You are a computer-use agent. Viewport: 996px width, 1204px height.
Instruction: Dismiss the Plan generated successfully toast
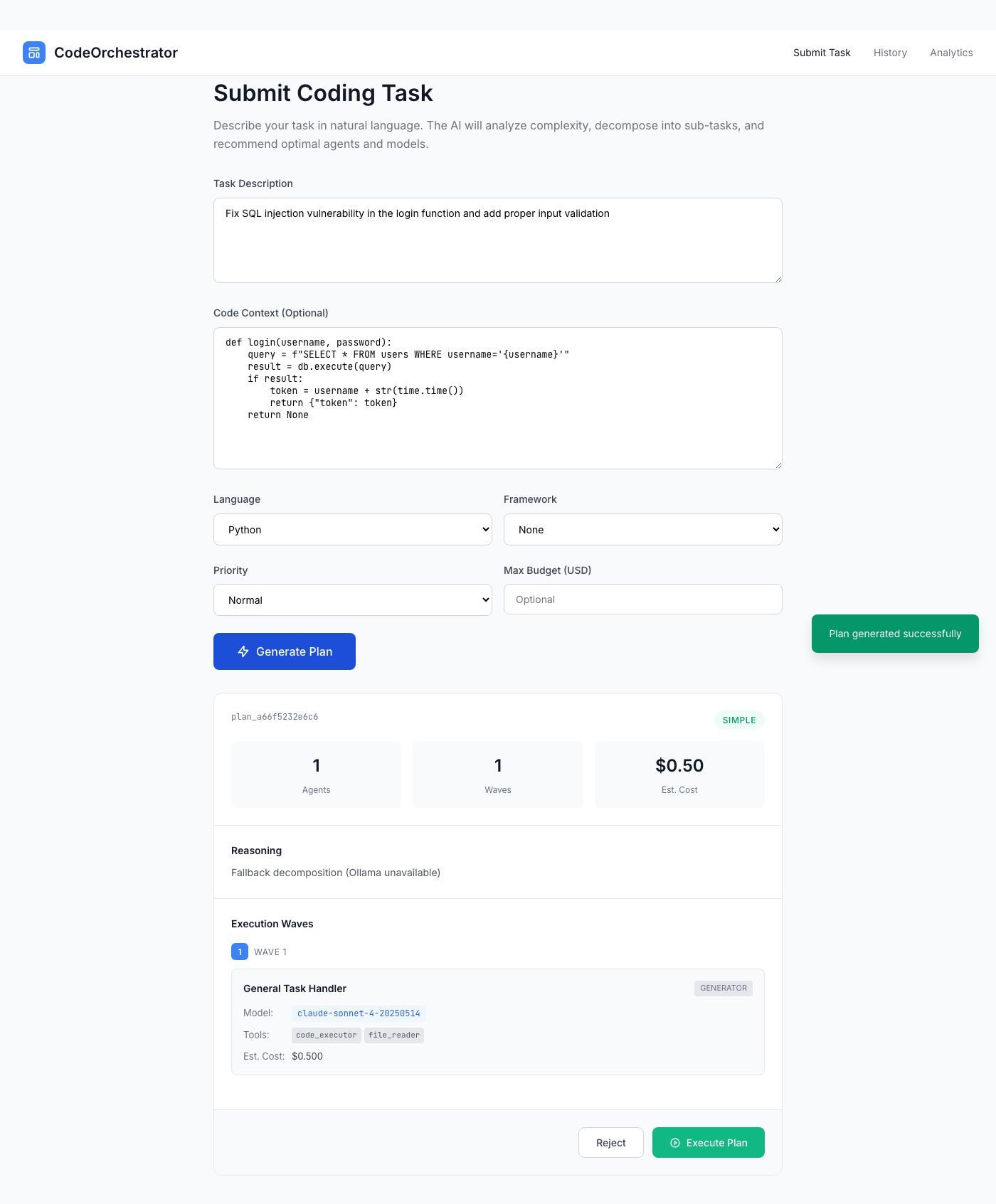pyautogui.click(x=895, y=634)
